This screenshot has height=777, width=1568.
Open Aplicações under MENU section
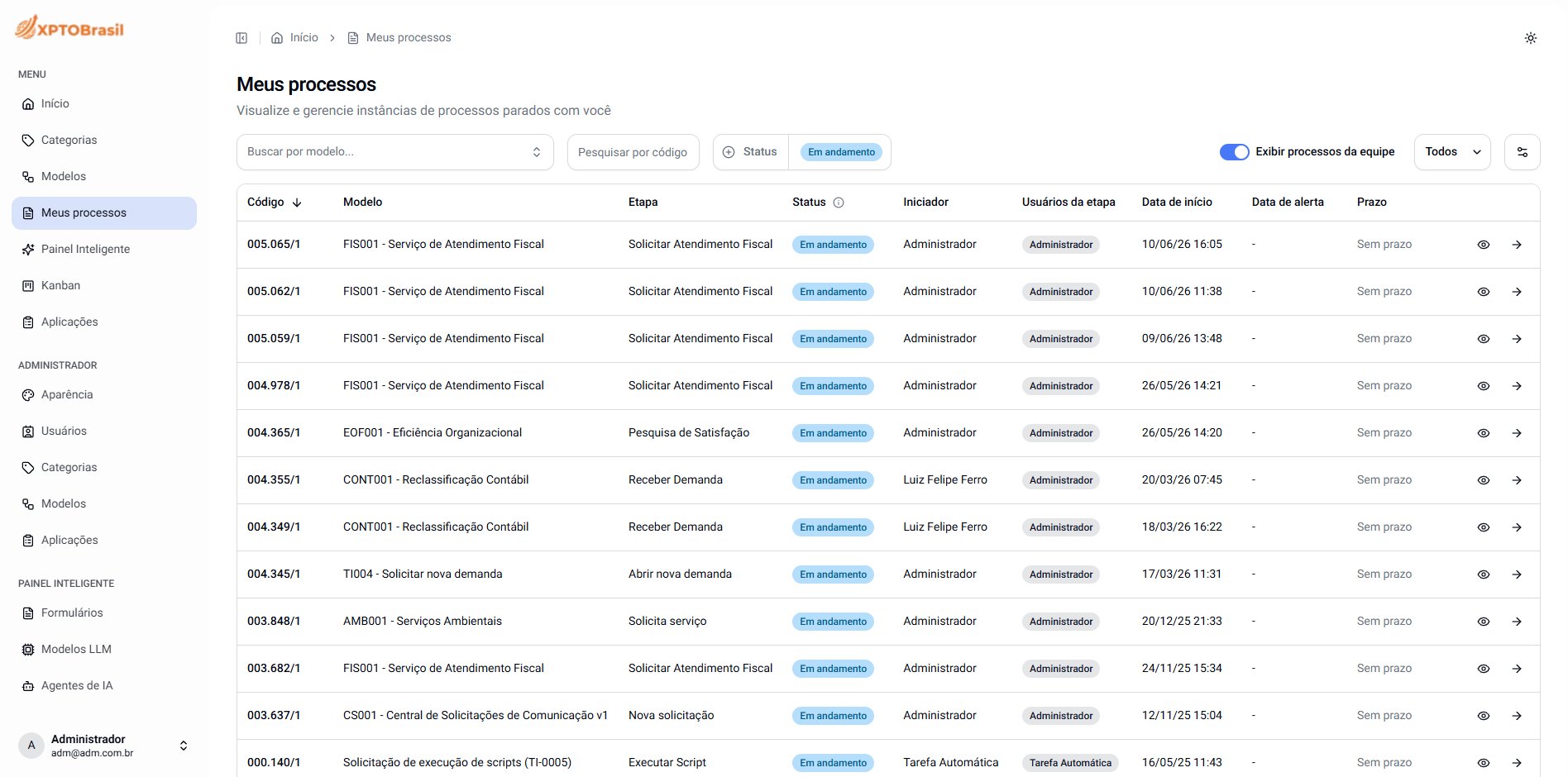pyautogui.click(x=104, y=322)
